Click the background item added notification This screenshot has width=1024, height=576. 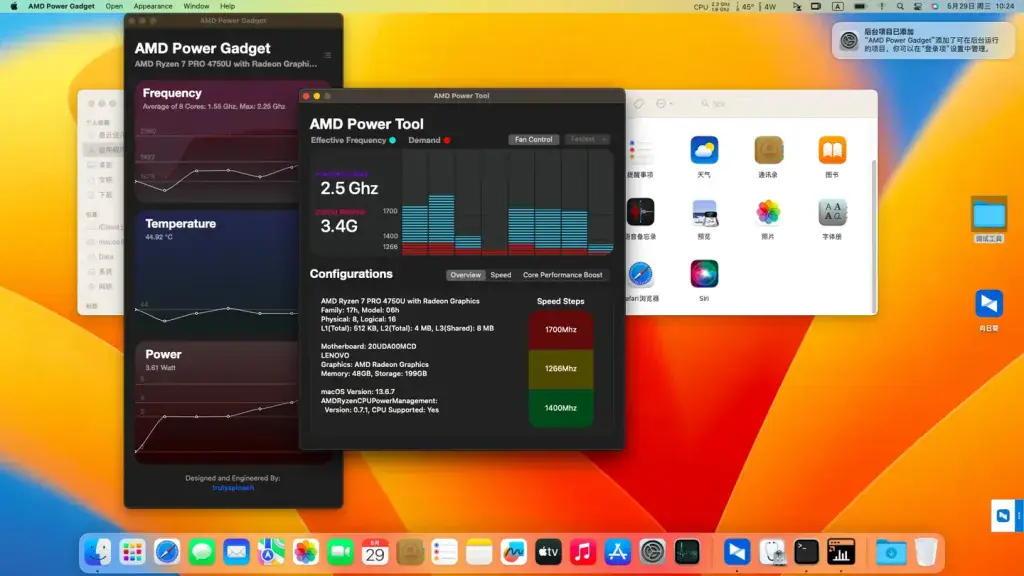click(x=923, y=40)
